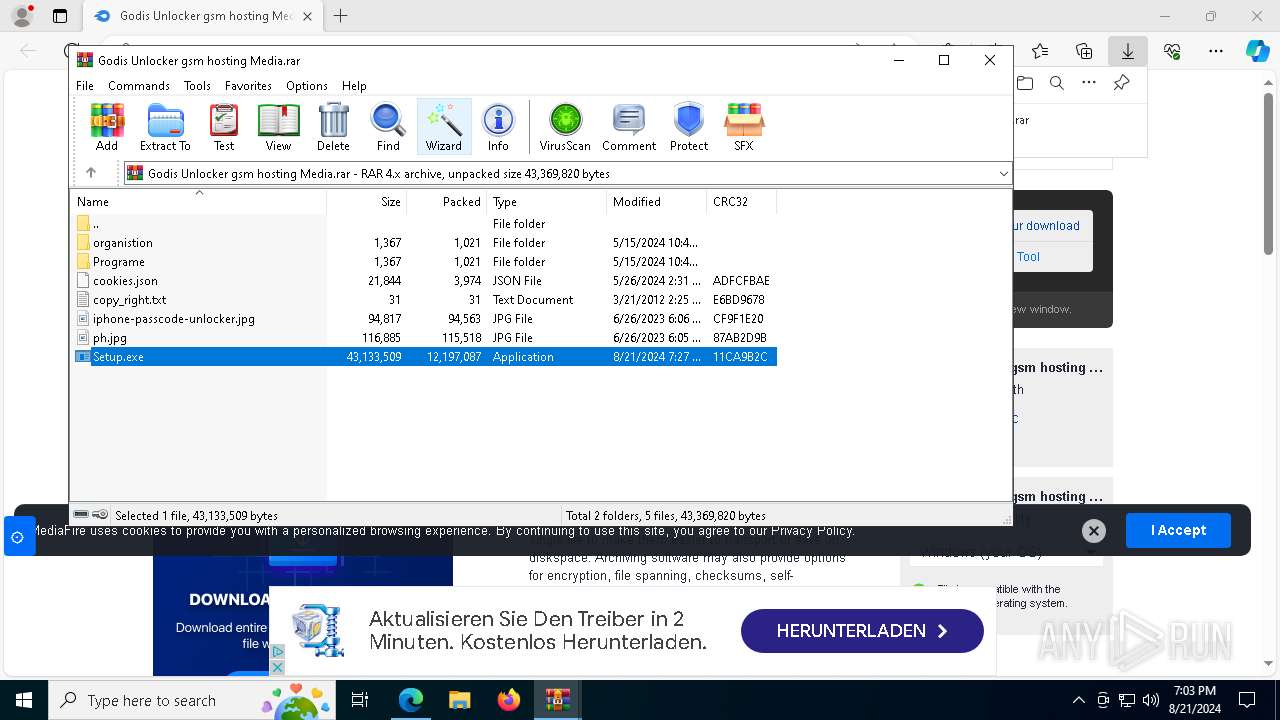Image resolution: width=1280 pixels, height=720 pixels.
Task: Open Microsoft Edge taskbar icon
Action: tap(411, 700)
